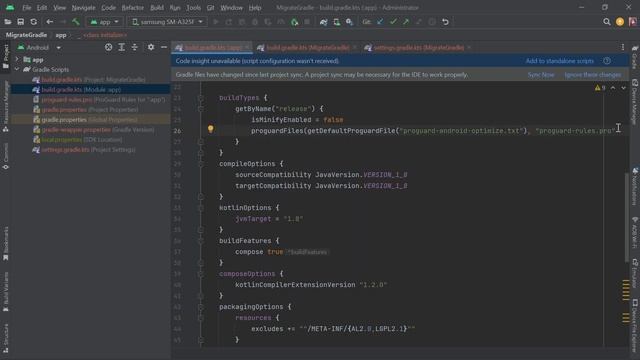
Task: Click the yellow account avatar icon
Action: tap(620, 22)
